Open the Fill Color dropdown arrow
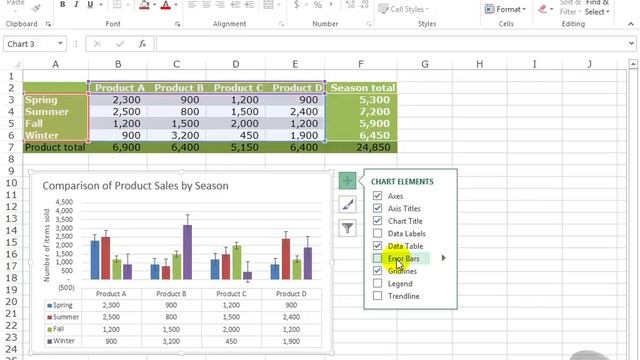Screen dimensions: 640x360 (155, 4)
